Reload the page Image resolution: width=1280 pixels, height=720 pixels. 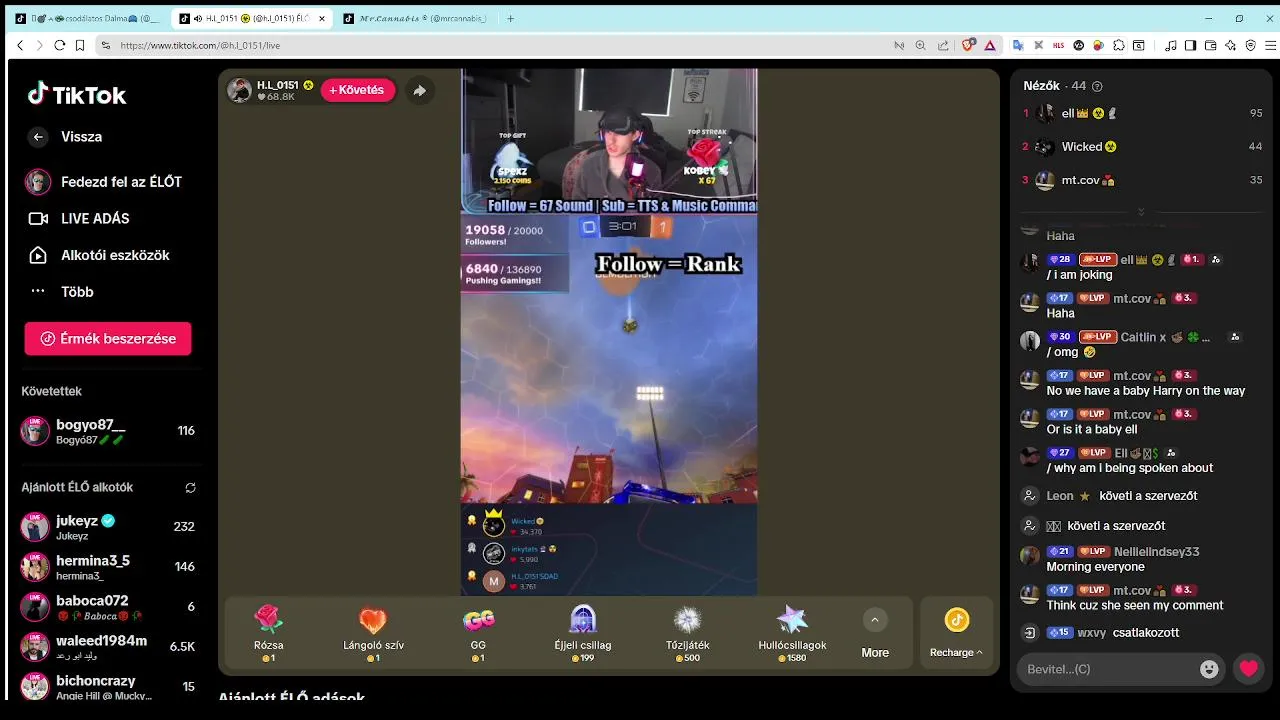coord(59,45)
